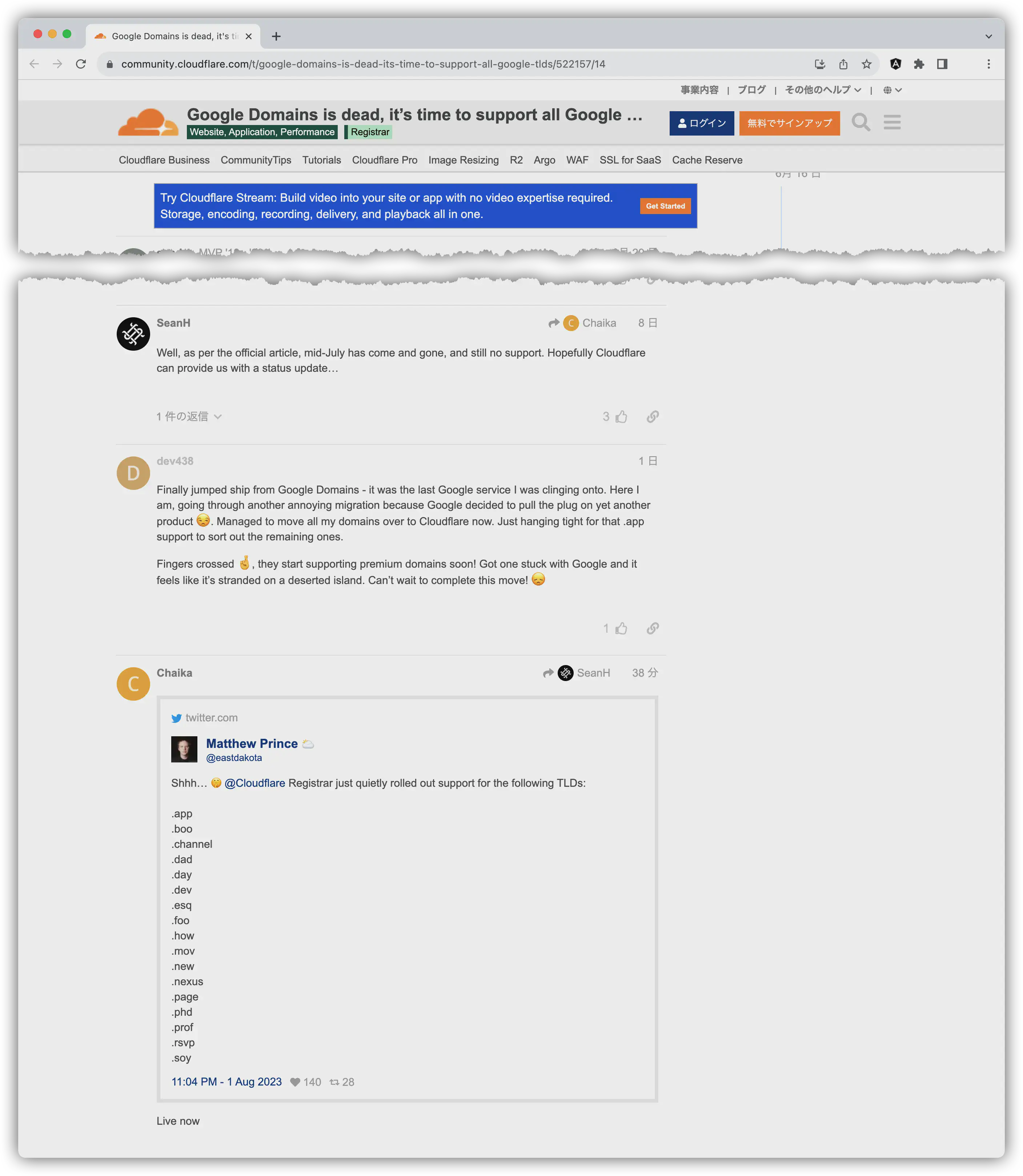
Task: Click the copy link icon on SeanH post
Action: pyautogui.click(x=651, y=416)
